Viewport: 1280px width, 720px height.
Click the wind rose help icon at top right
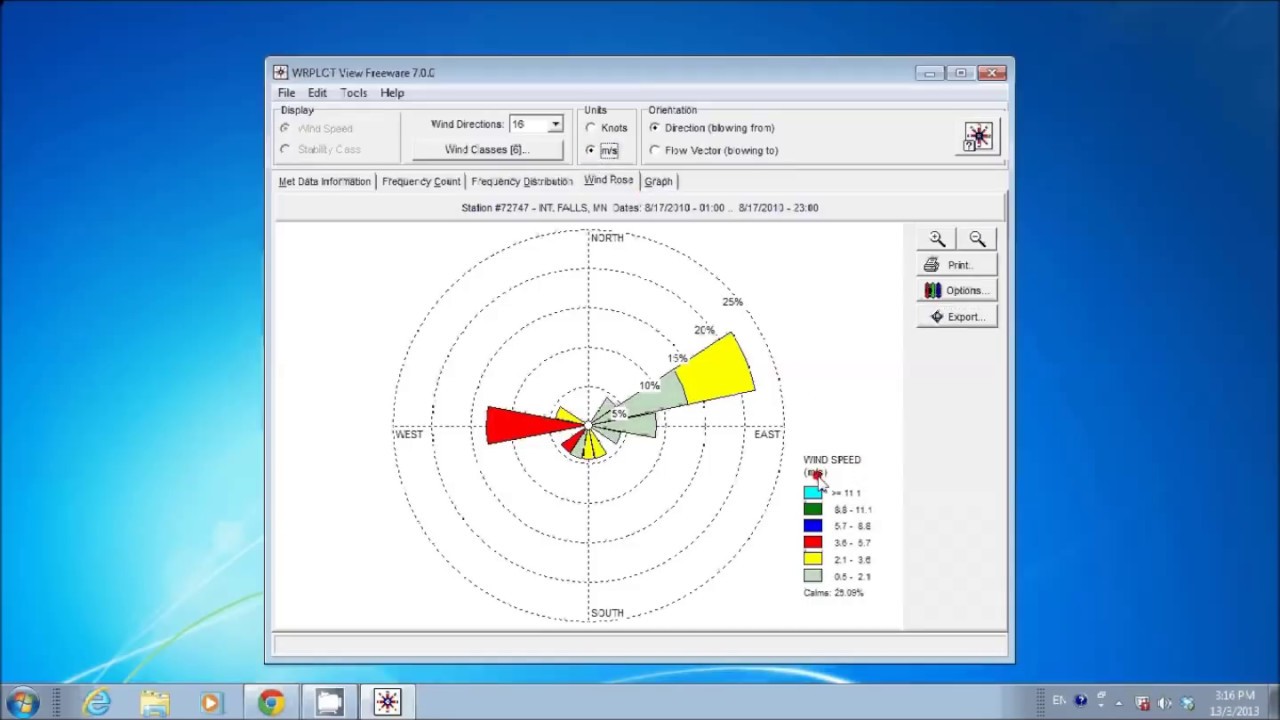978,137
